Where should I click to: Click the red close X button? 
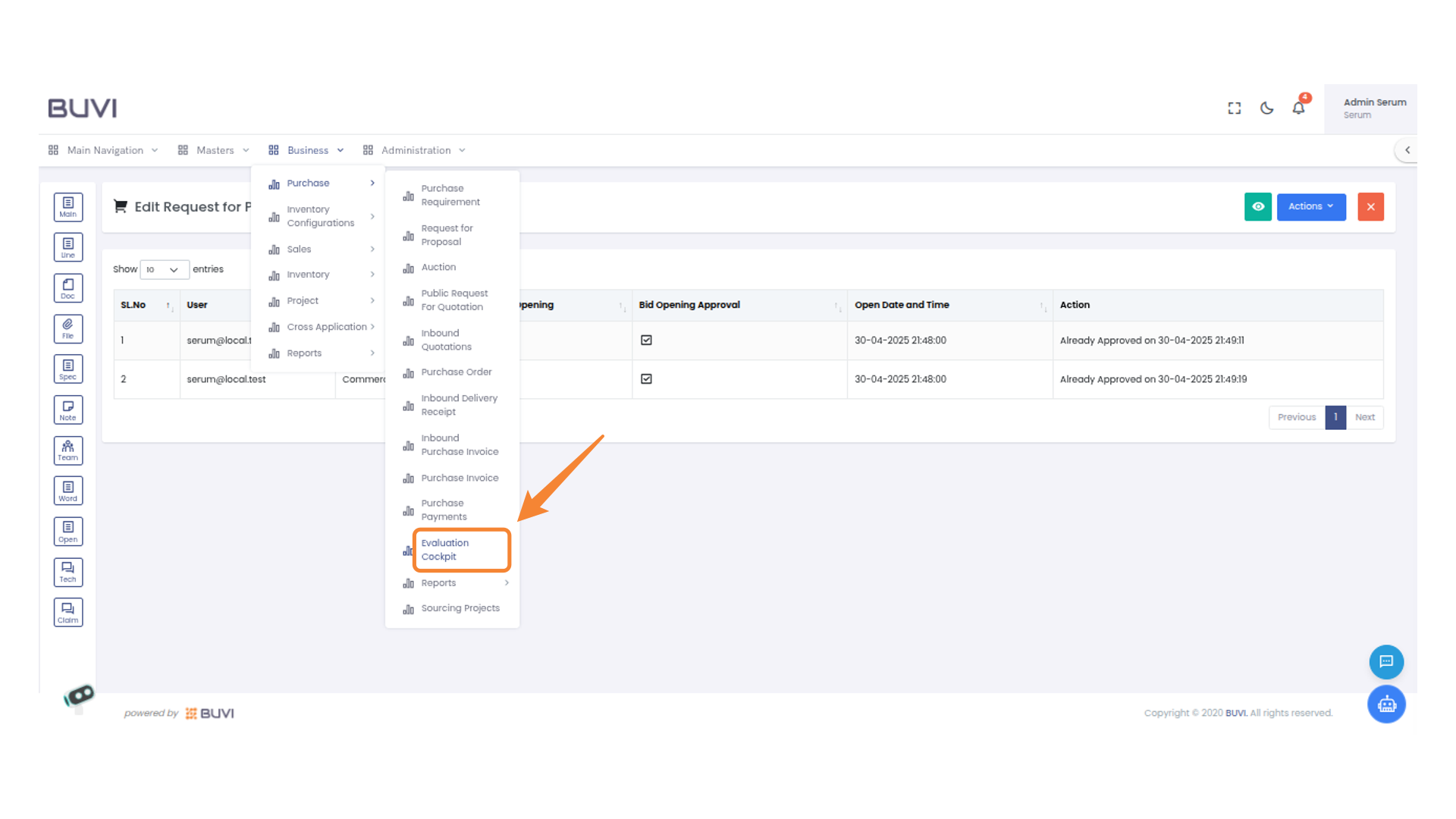tap(1370, 206)
